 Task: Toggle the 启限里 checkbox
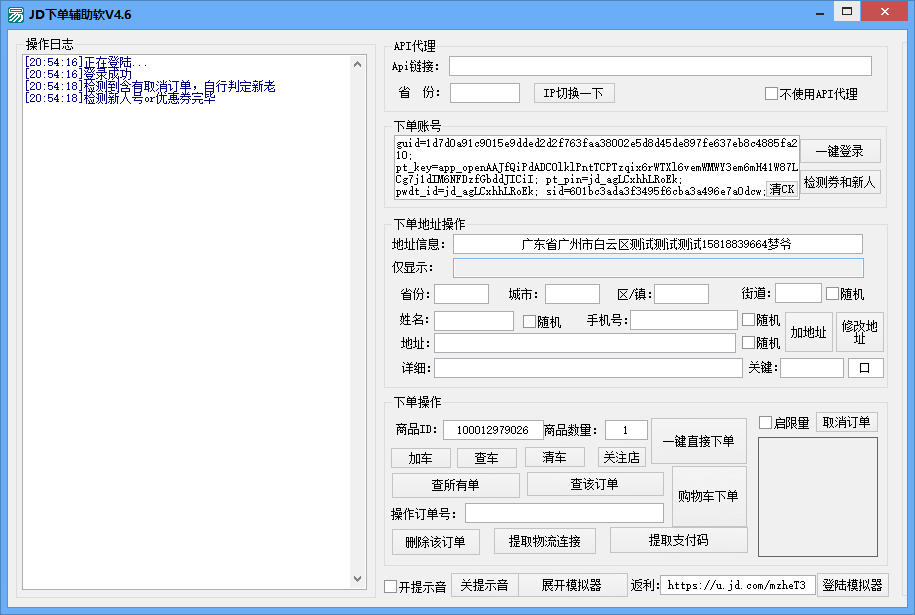click(x=765, y=422)
